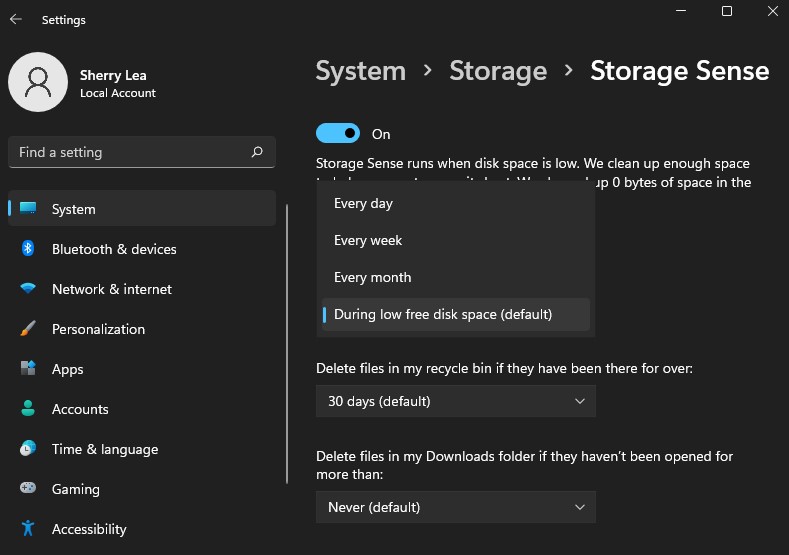Viewport: 789px width, 555px height.
Task: Select Every day option
Action: (456, 203)
